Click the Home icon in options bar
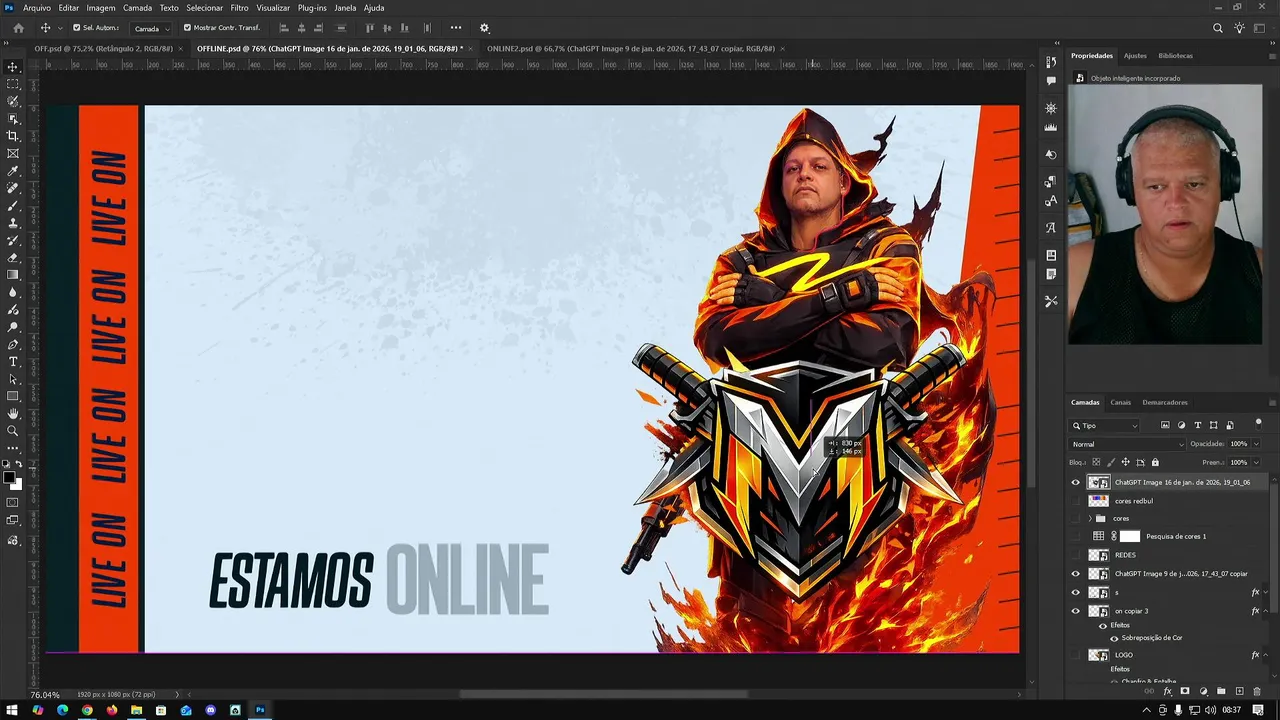Screen dimensions: 1280x720 pos(18,28)
